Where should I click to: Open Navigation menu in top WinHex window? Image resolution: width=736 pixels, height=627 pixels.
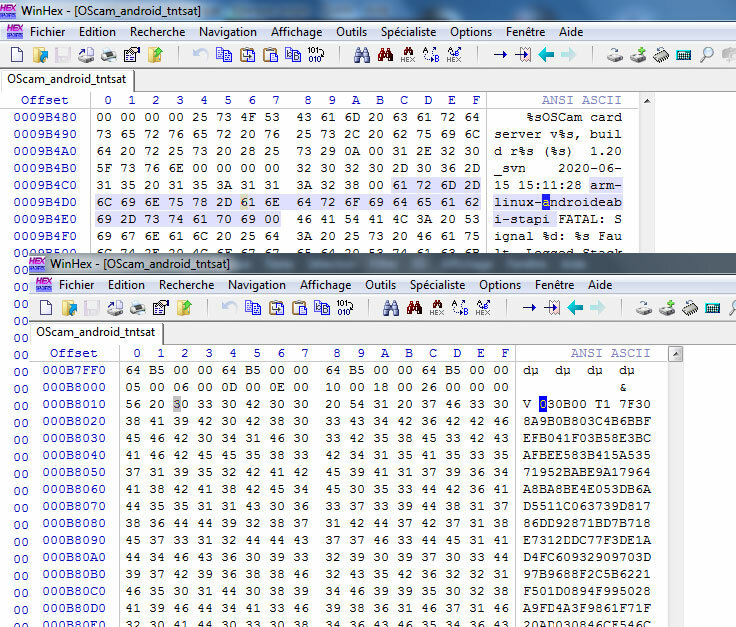point(228,32)
